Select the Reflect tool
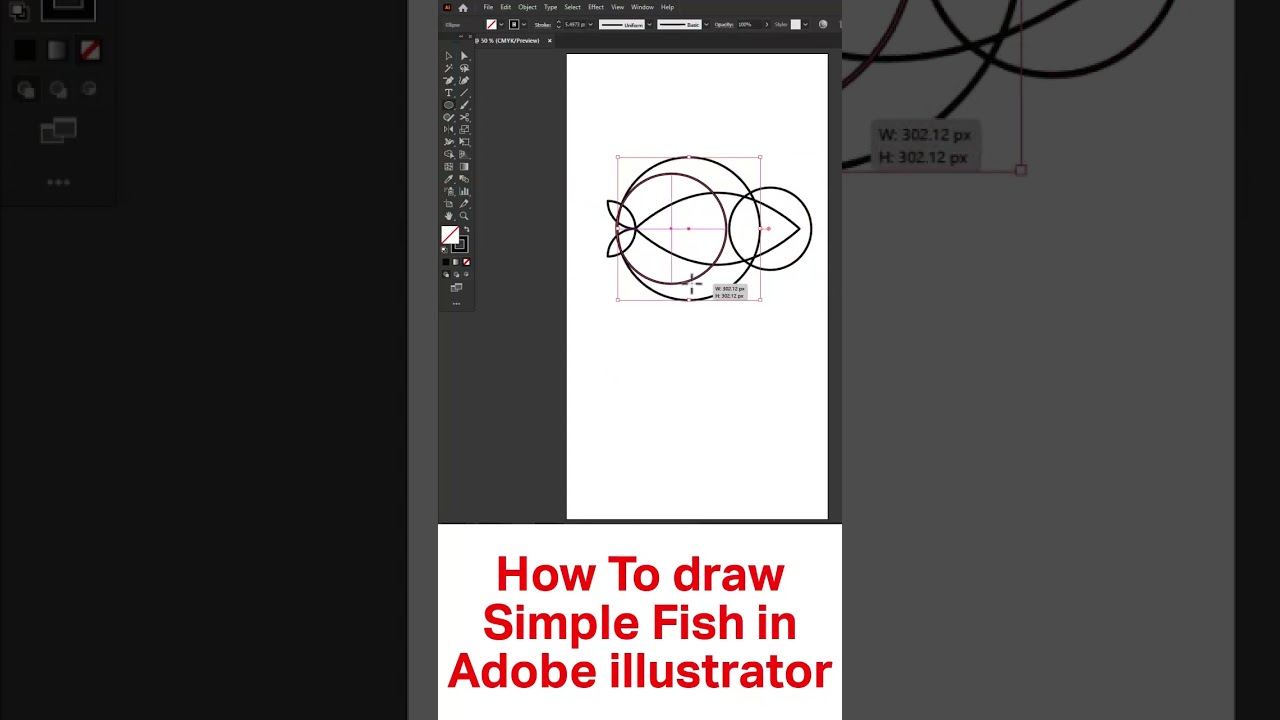 (x=449, y=130)
